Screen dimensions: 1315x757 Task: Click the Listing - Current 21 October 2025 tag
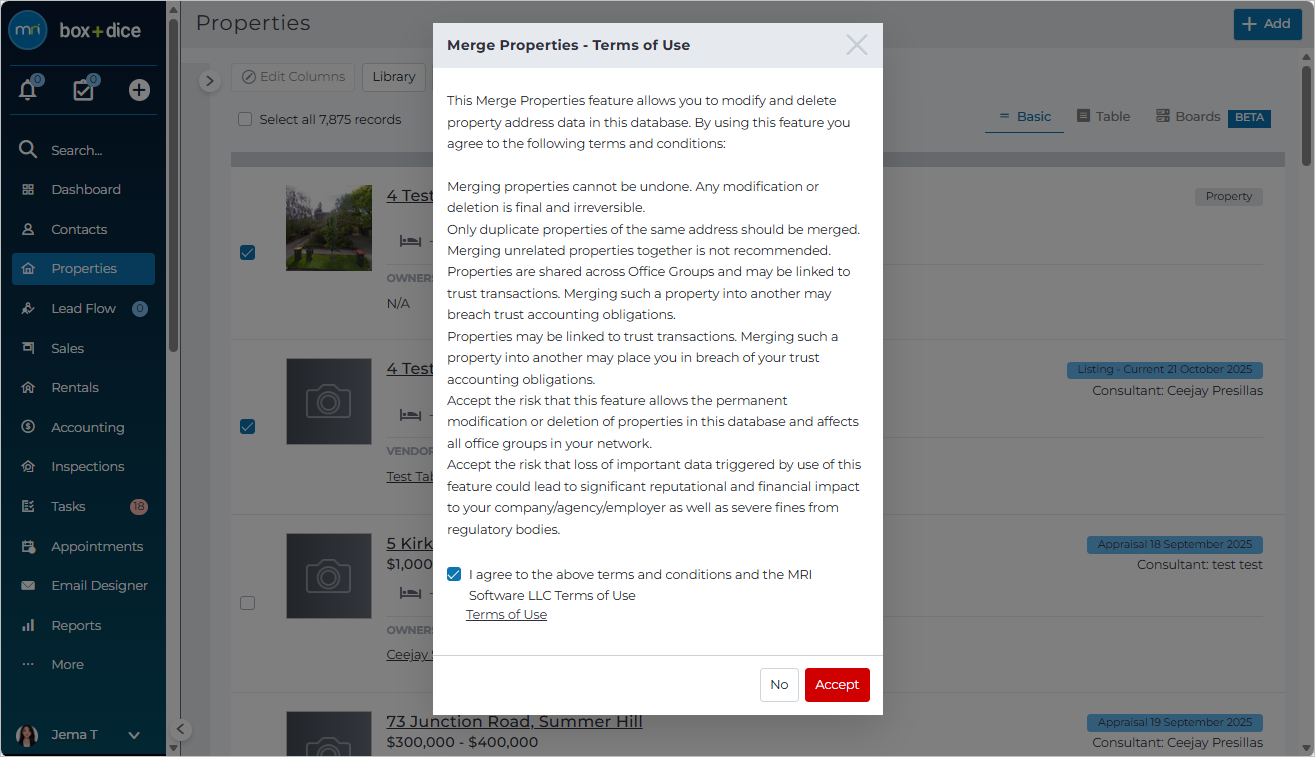coord(1165,370)
